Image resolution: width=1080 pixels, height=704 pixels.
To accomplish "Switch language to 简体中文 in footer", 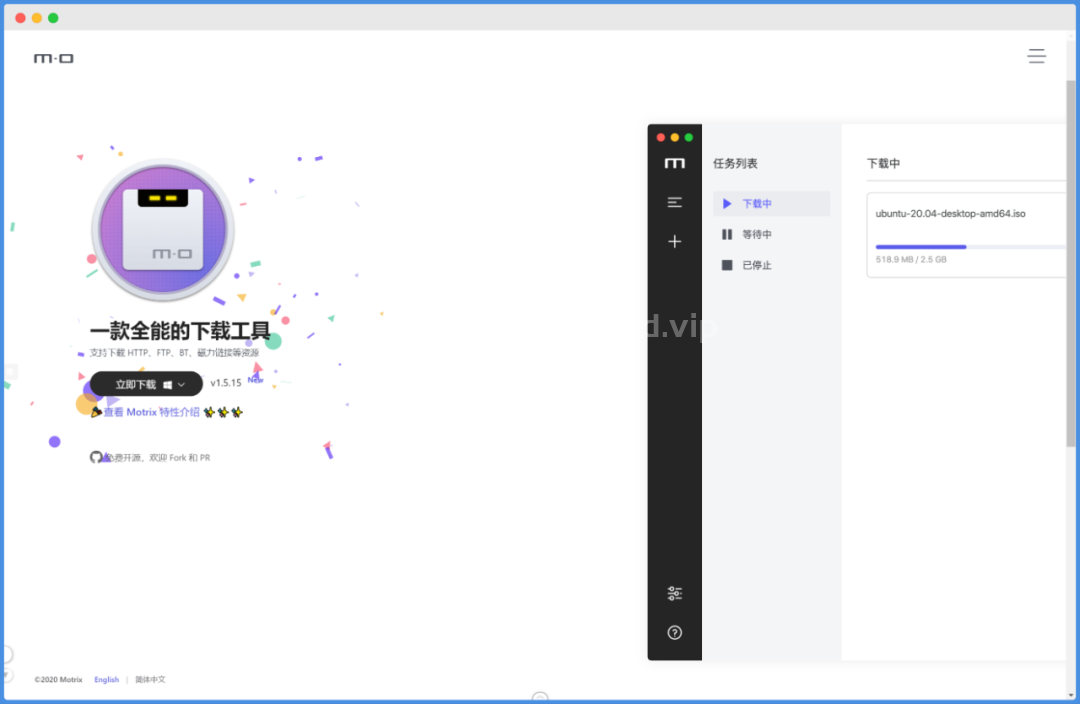I will coord(150,679).
